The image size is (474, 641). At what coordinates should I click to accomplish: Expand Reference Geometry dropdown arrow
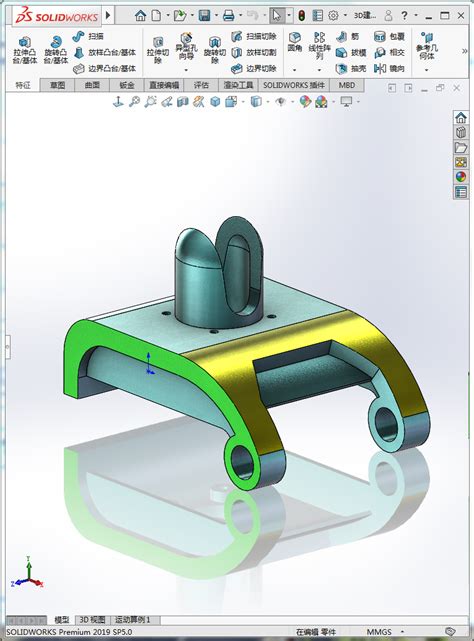[x=427, y=70]
